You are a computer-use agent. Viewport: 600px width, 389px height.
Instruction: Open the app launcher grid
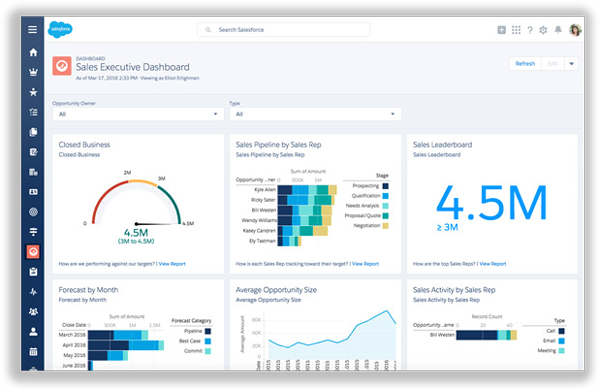click(516, 30)
